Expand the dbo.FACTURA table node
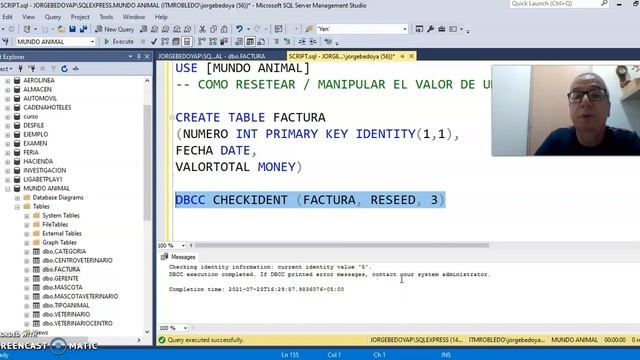This screenshot has height=360, width=640. (27, 270)
